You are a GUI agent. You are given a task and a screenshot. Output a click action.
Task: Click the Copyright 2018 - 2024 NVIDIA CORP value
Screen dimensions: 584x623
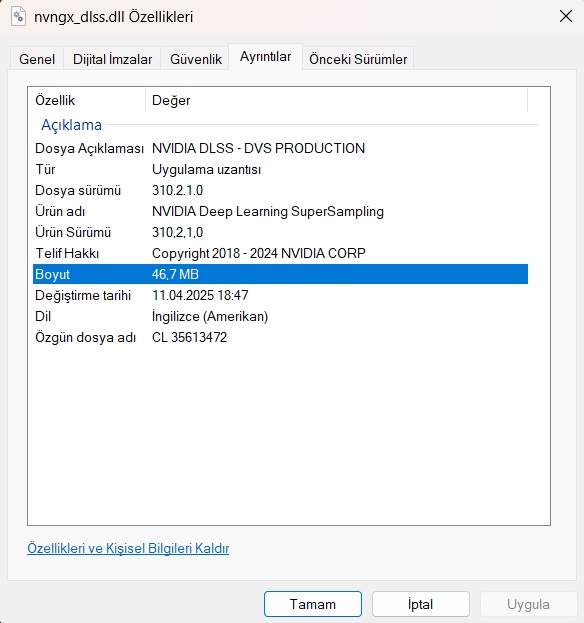click(x=259, y=253)
